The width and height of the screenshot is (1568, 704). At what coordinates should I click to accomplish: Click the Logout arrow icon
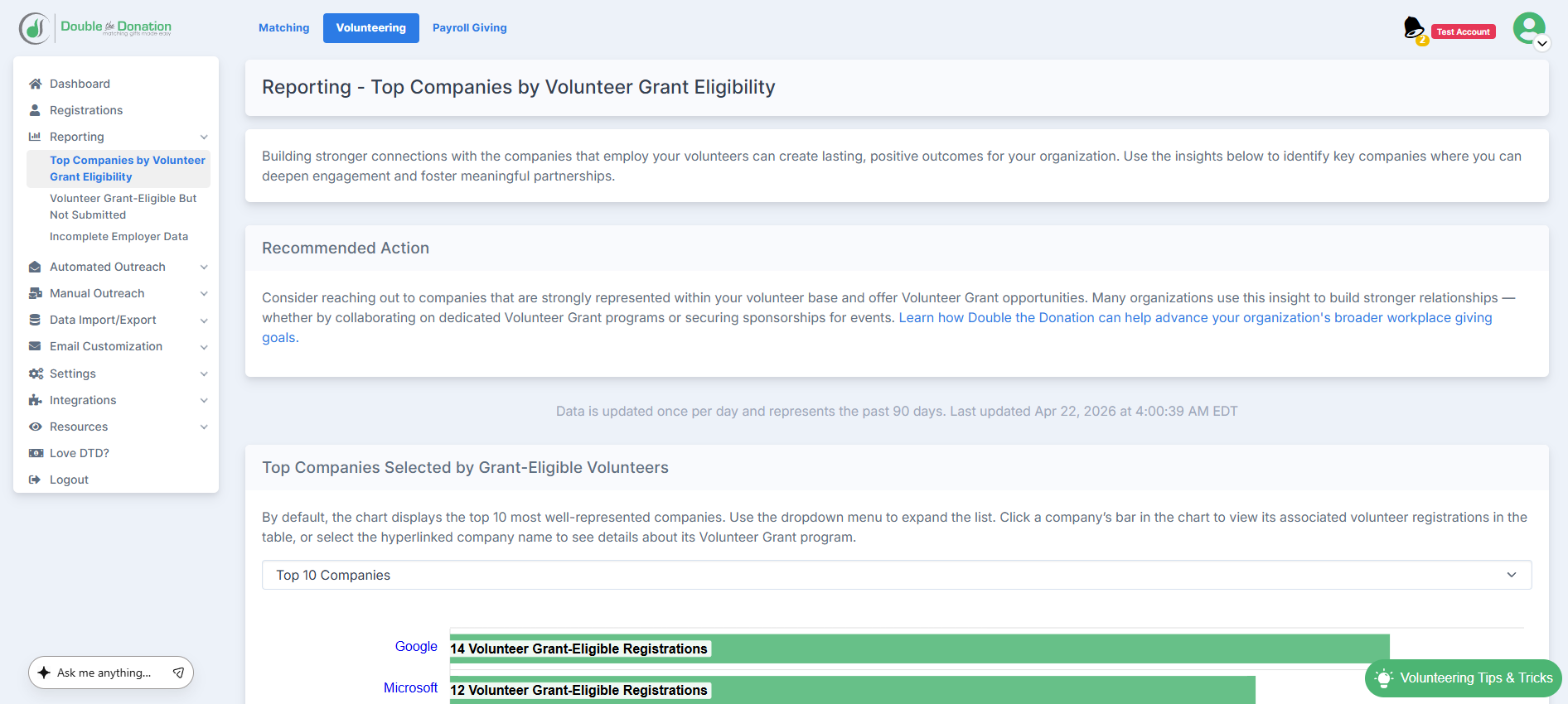[x=35, y=480]
